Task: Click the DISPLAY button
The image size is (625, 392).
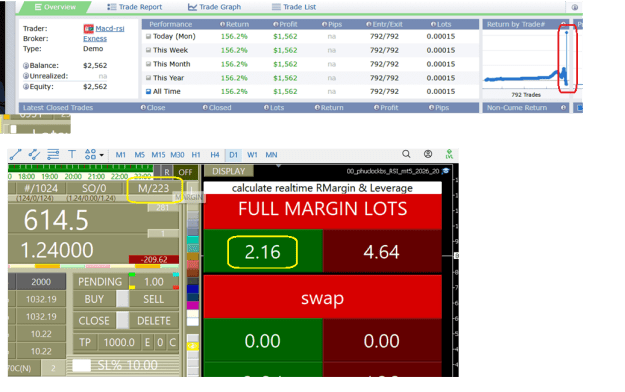Action: [x=228, y=171]
